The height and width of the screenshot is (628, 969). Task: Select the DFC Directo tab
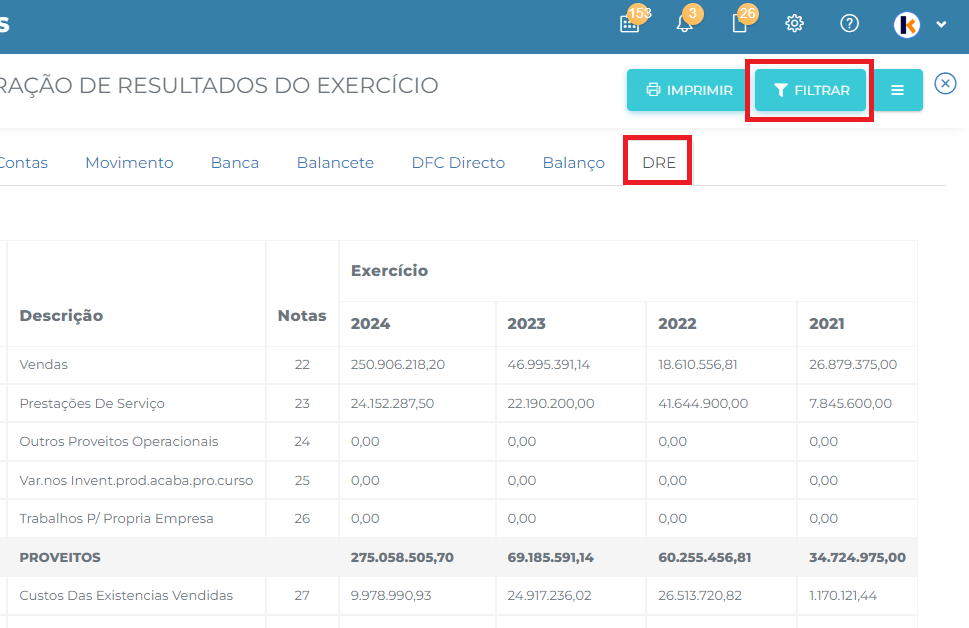click(458, 163)
